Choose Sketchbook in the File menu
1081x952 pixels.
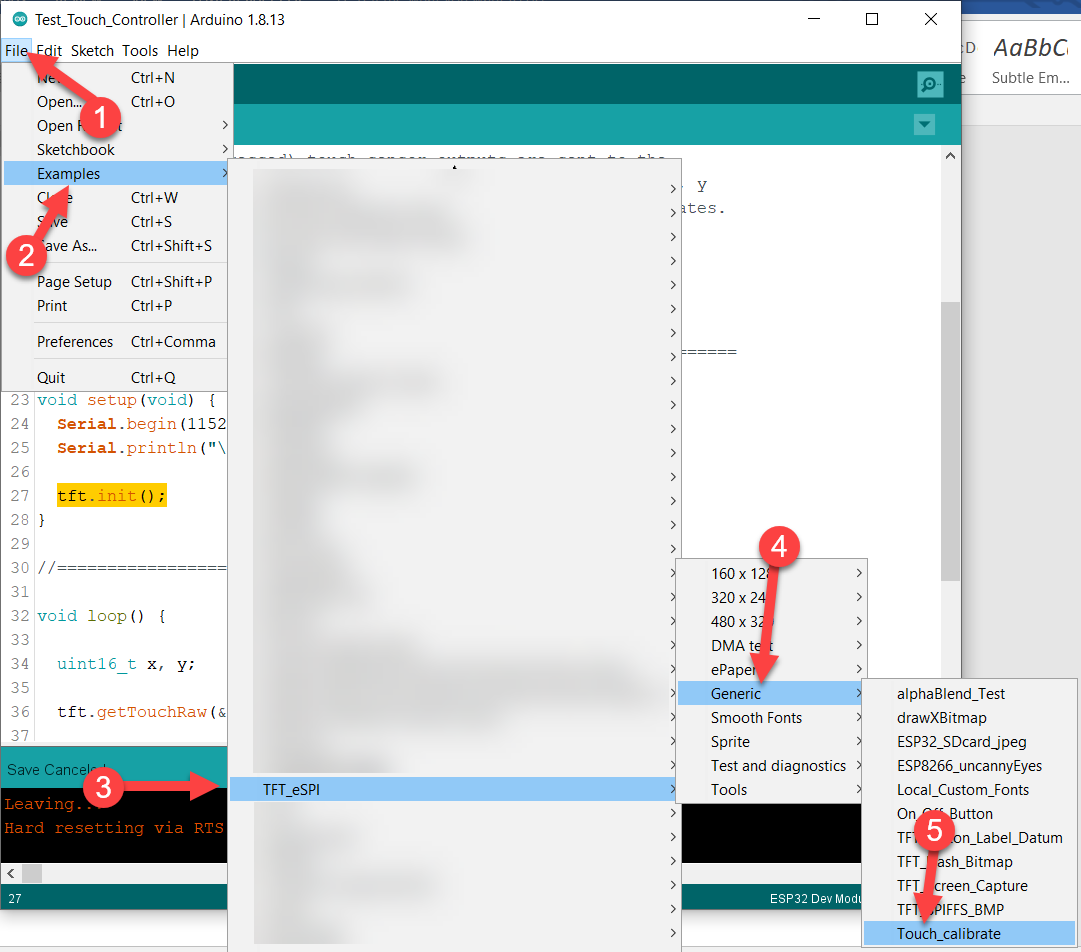[116, 150]
